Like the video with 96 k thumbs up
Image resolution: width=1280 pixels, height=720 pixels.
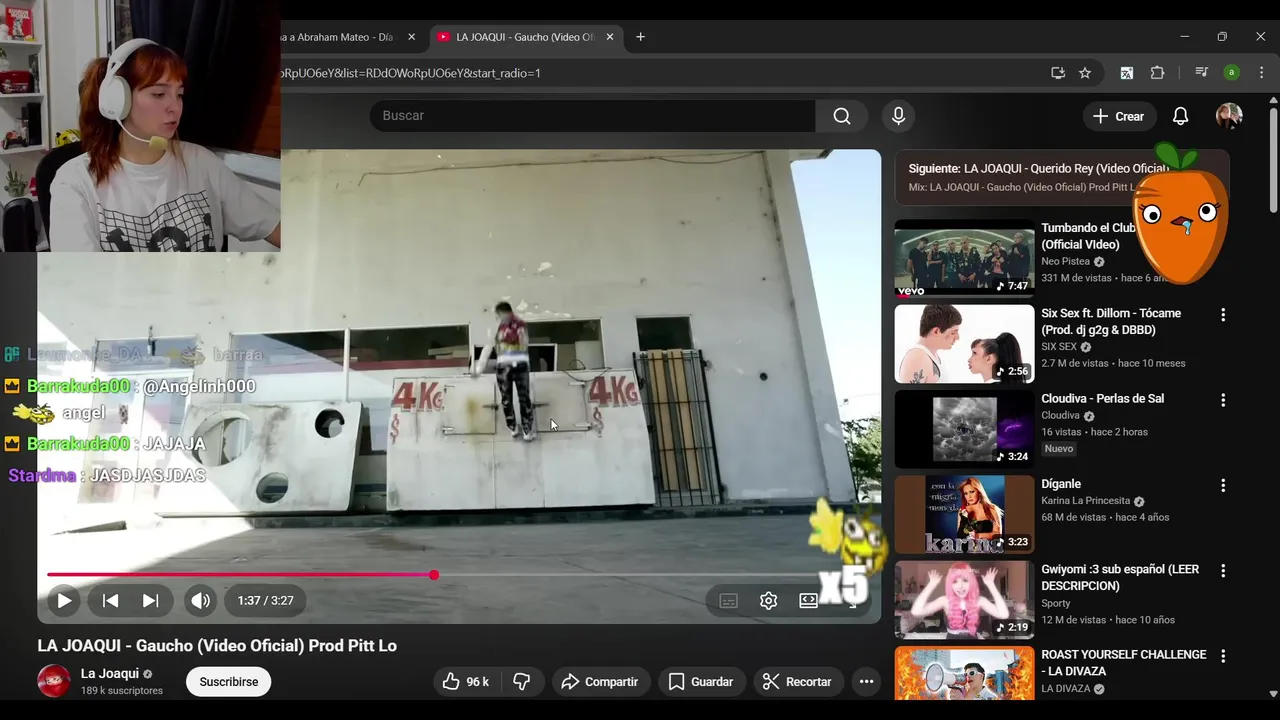pos(466,682)
